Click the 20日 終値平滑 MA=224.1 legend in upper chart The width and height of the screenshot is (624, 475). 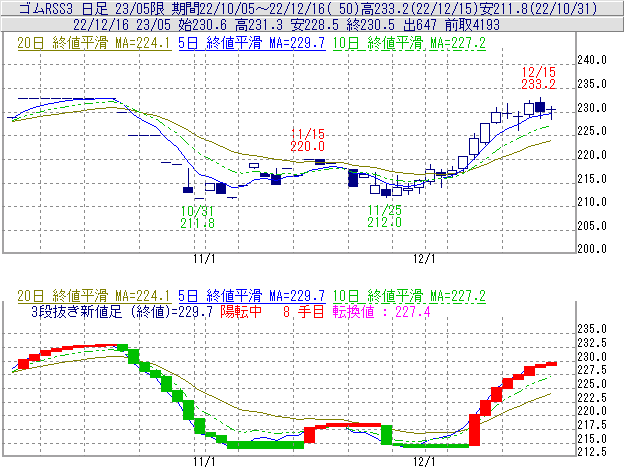click(94, 43)
